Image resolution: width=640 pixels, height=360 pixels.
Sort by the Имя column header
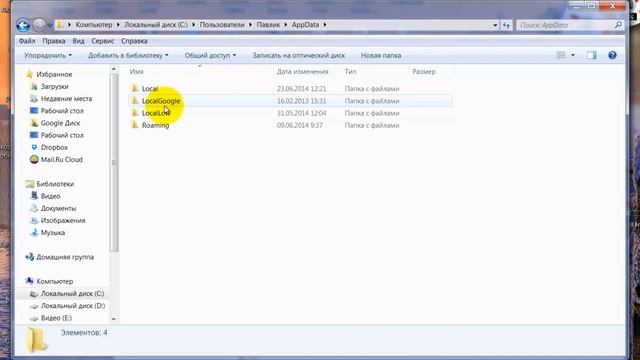pyautogui.click(x=136, y=72)
